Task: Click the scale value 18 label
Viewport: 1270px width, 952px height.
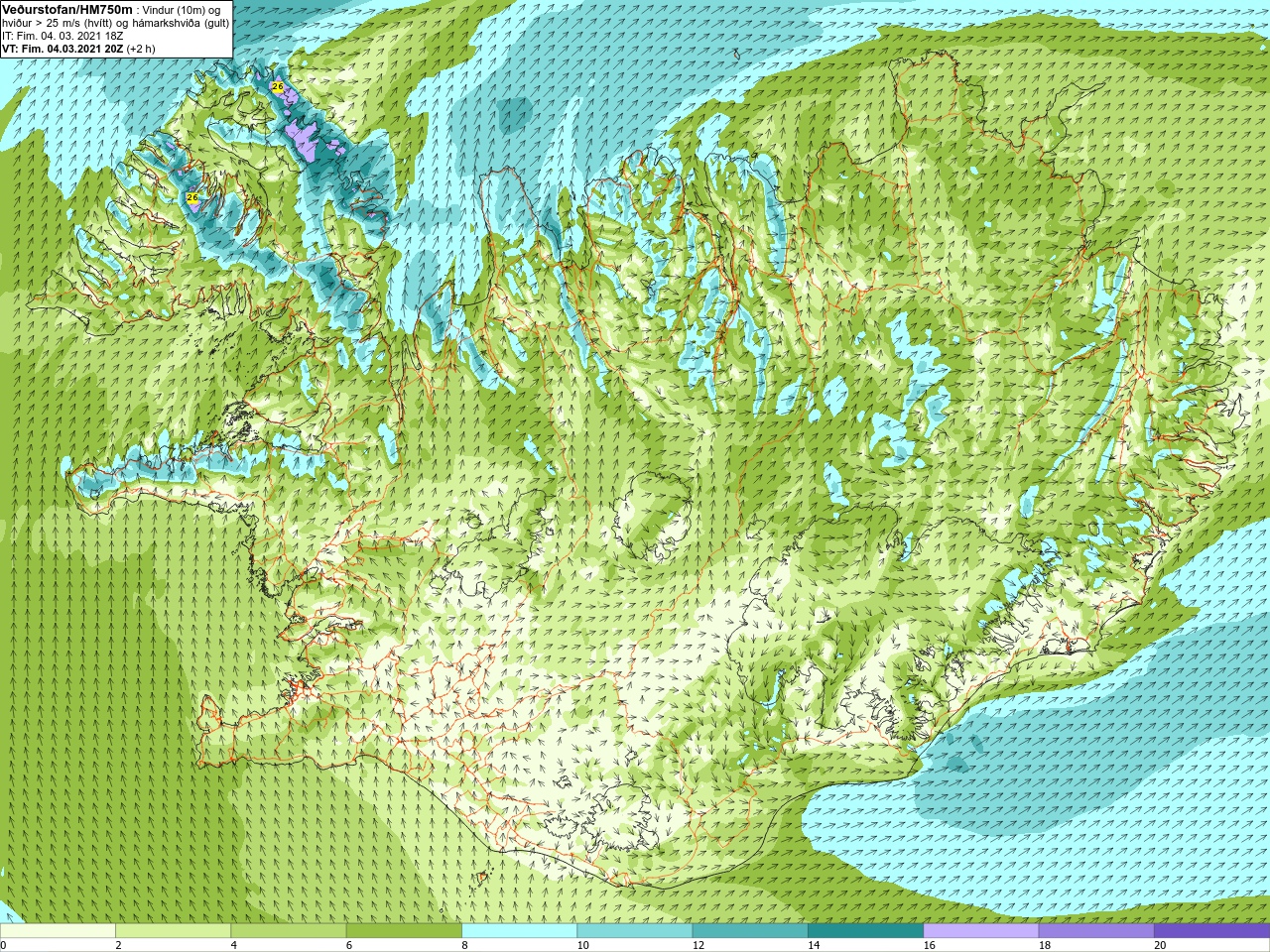Action: tap(1045, 945)
